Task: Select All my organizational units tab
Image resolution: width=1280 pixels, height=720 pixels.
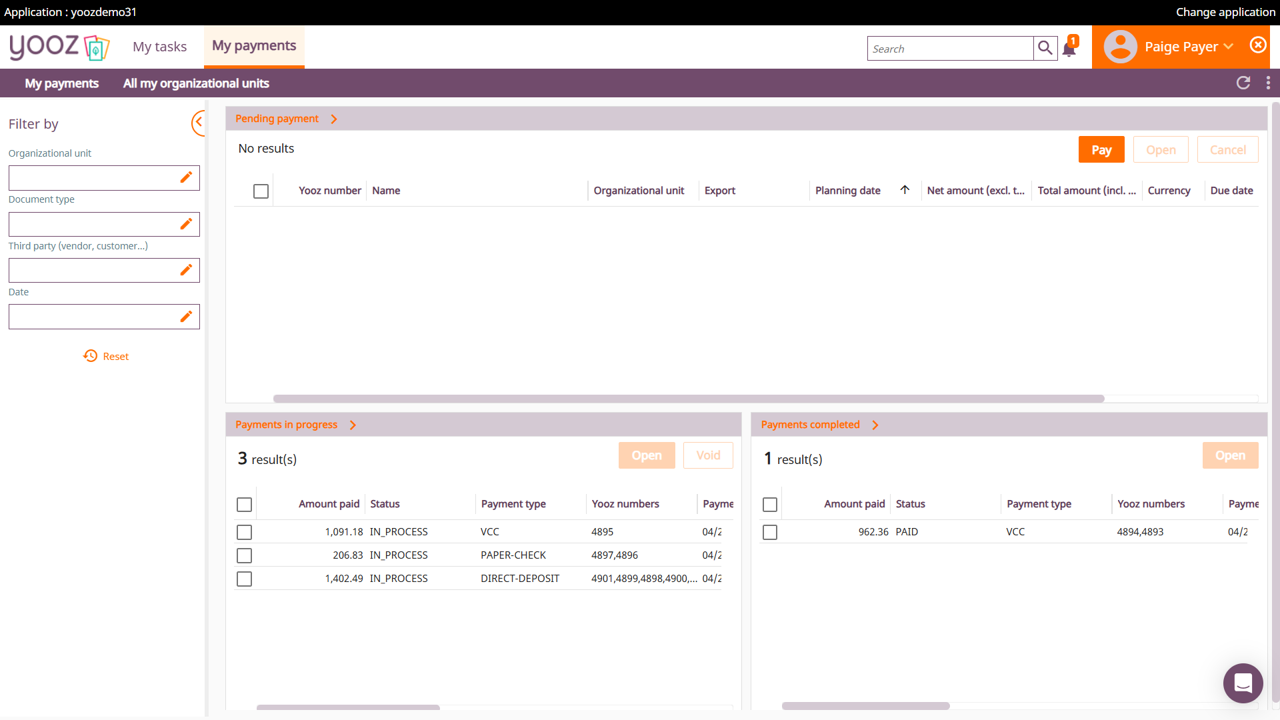Action: coord(196,83)
